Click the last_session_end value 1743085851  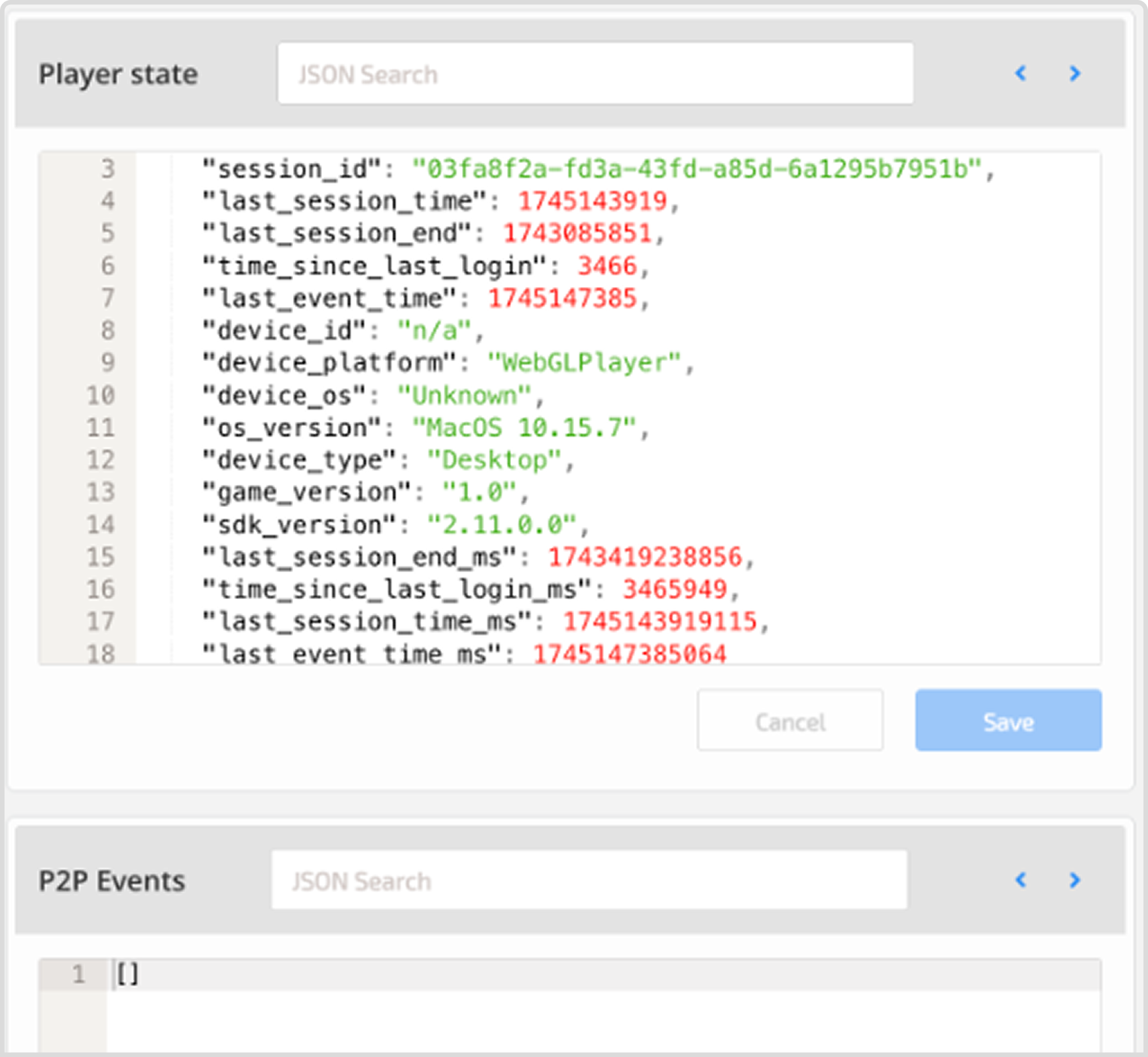(x=577, y=233)
